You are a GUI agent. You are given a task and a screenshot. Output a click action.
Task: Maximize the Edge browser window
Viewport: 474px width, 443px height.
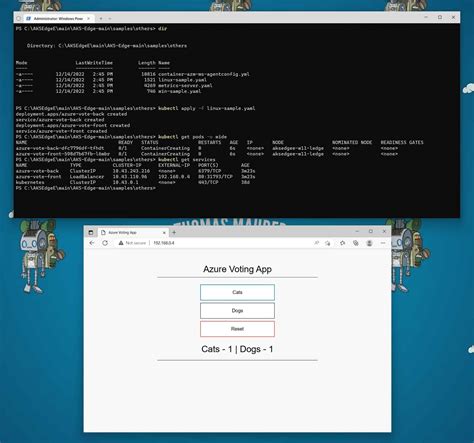click(371, 231)
